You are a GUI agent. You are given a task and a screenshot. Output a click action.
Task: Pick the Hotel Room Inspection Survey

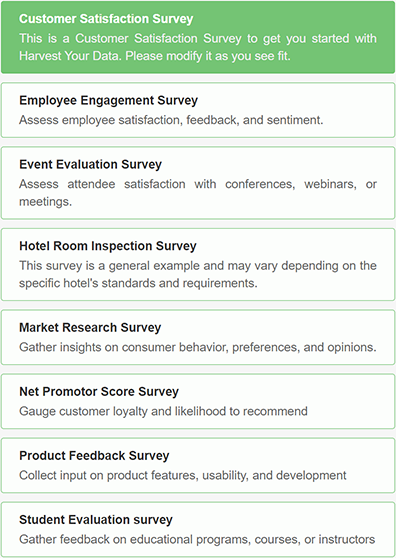(198, 264)
